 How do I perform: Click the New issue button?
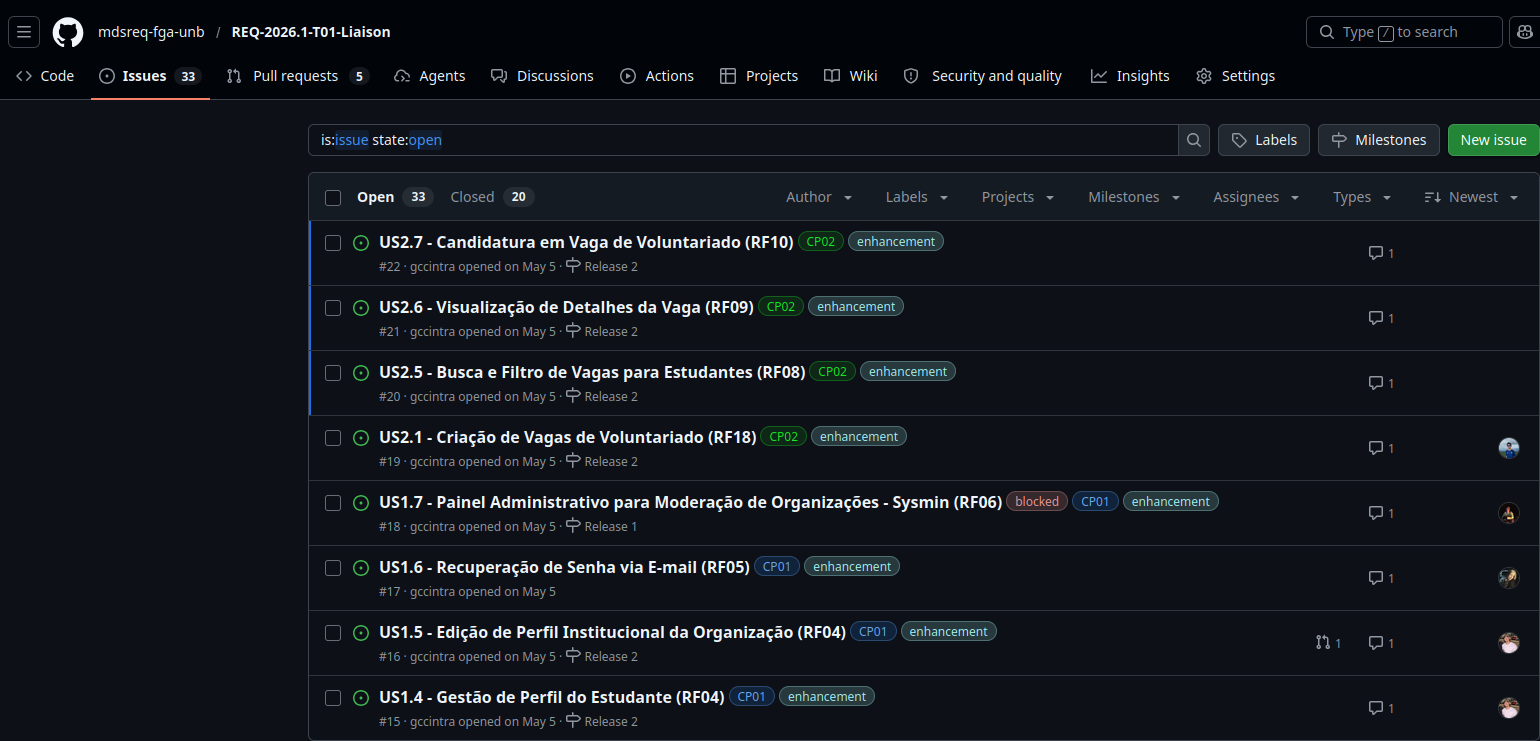[1493, 140]
